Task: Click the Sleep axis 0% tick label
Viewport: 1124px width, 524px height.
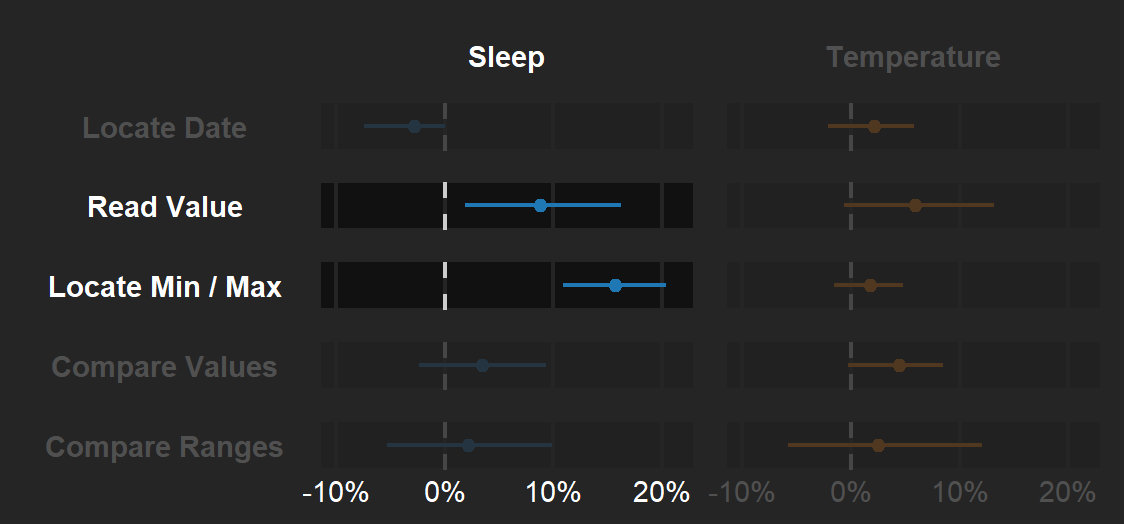Action: pyautogui.click(x=445, y=493)
